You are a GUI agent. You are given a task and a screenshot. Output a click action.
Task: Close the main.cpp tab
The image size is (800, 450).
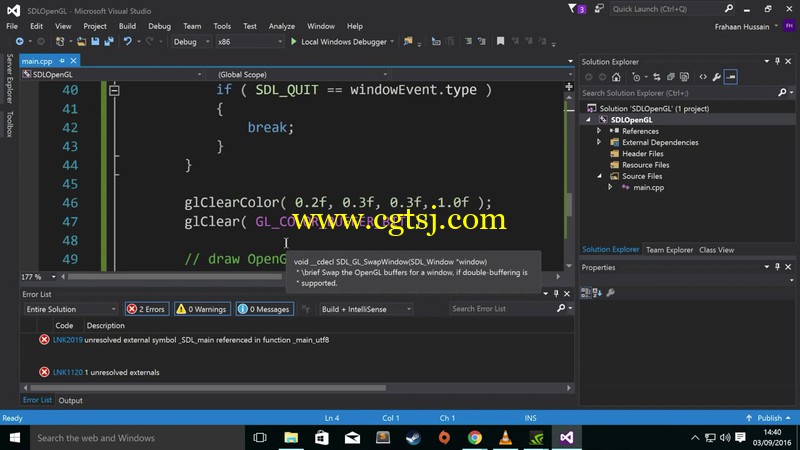tap(73, 61)
